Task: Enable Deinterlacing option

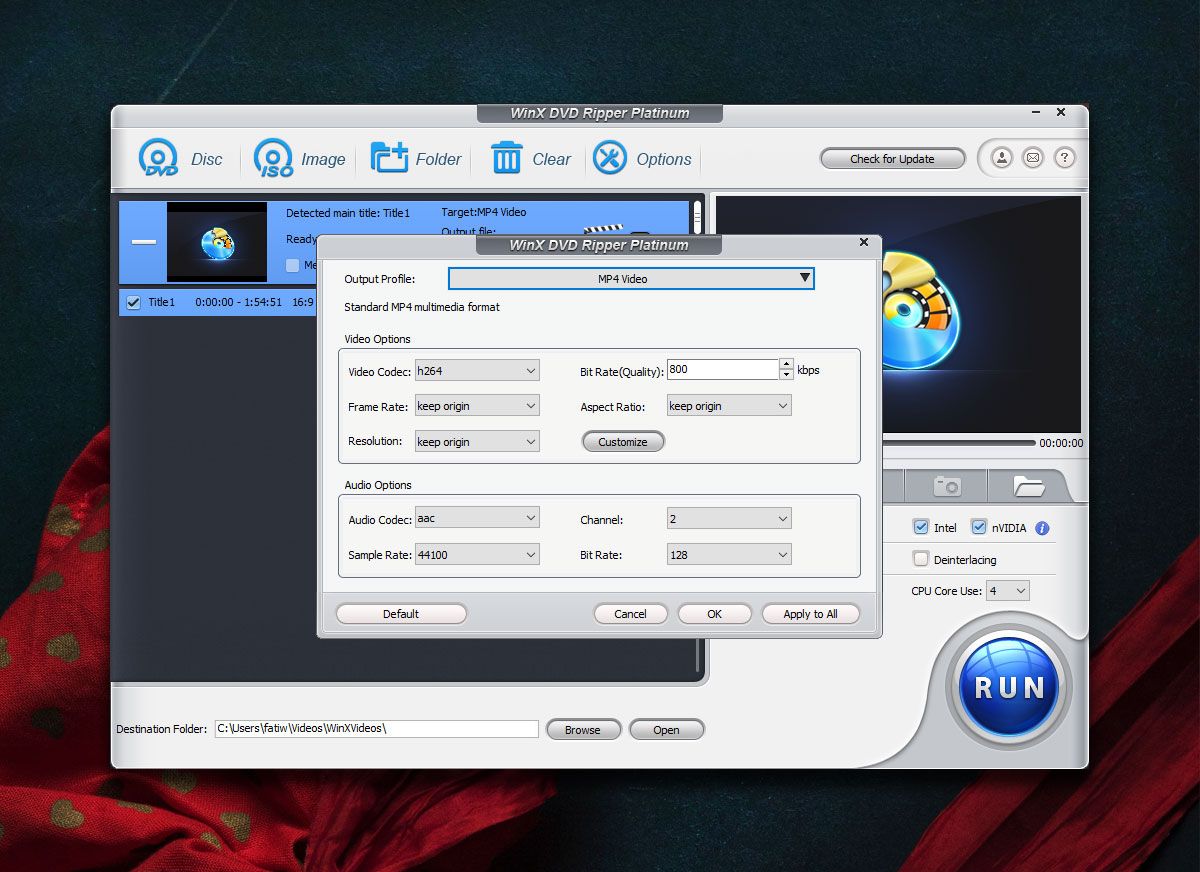Action: pos(921,559)
